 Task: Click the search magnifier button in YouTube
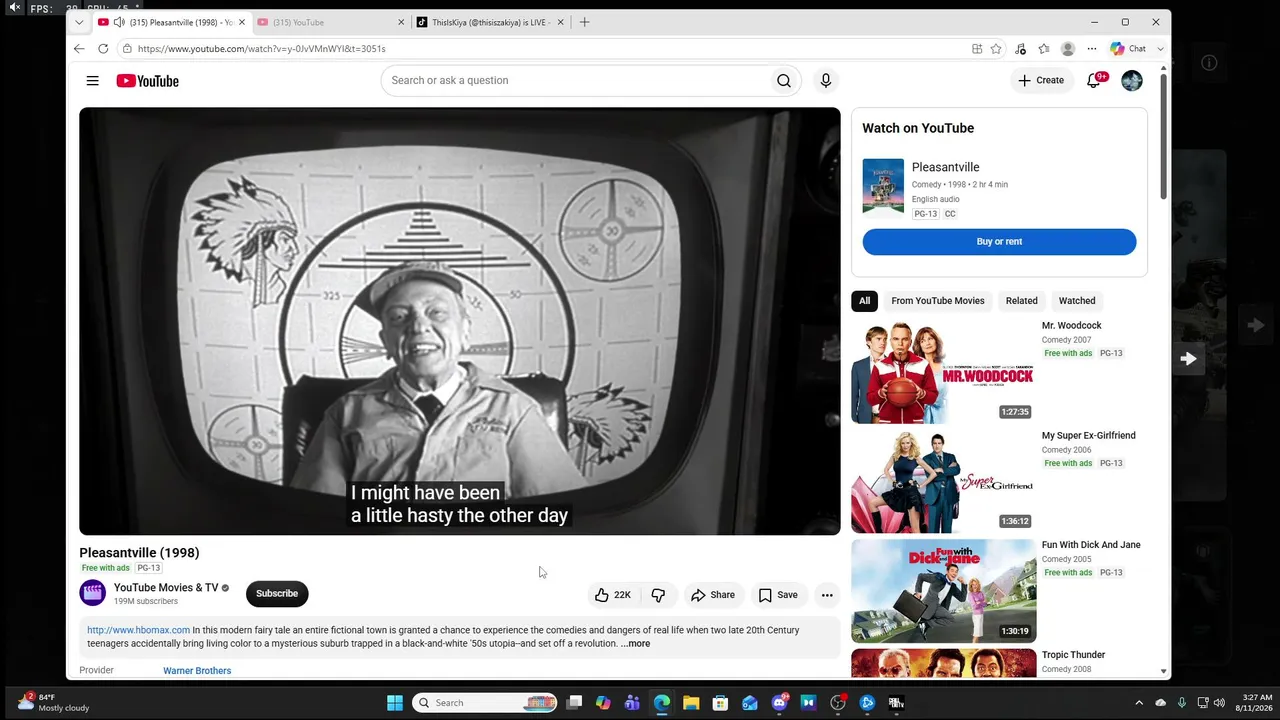coord(784,81)
